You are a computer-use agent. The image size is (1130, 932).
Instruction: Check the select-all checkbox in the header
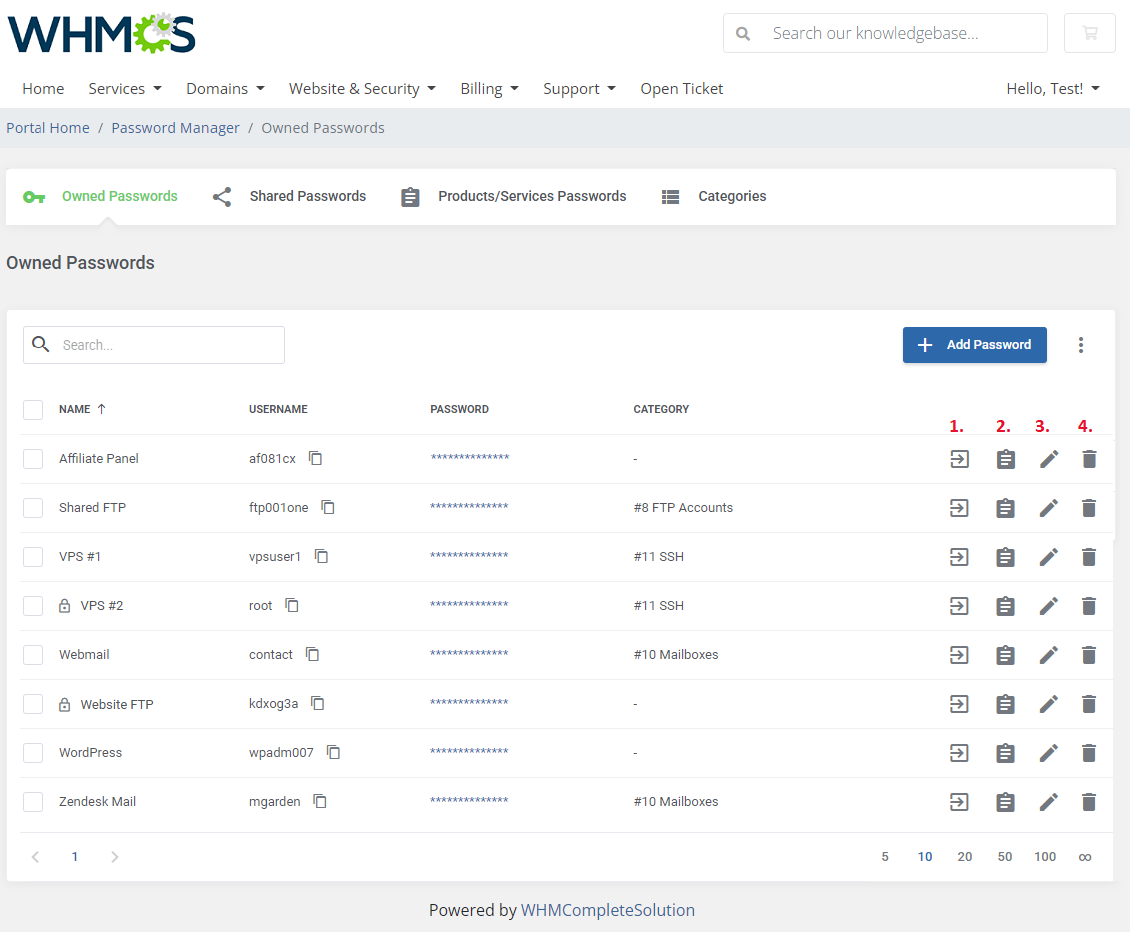click(33, 409)
